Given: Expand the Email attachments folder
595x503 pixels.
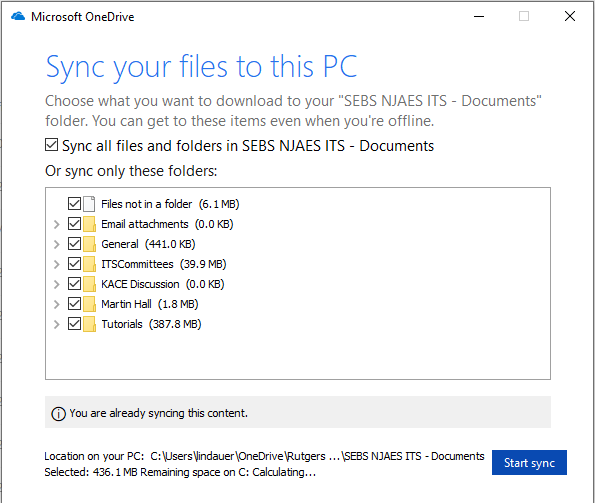Looking at the screenshot, I should tap(57, 224).
